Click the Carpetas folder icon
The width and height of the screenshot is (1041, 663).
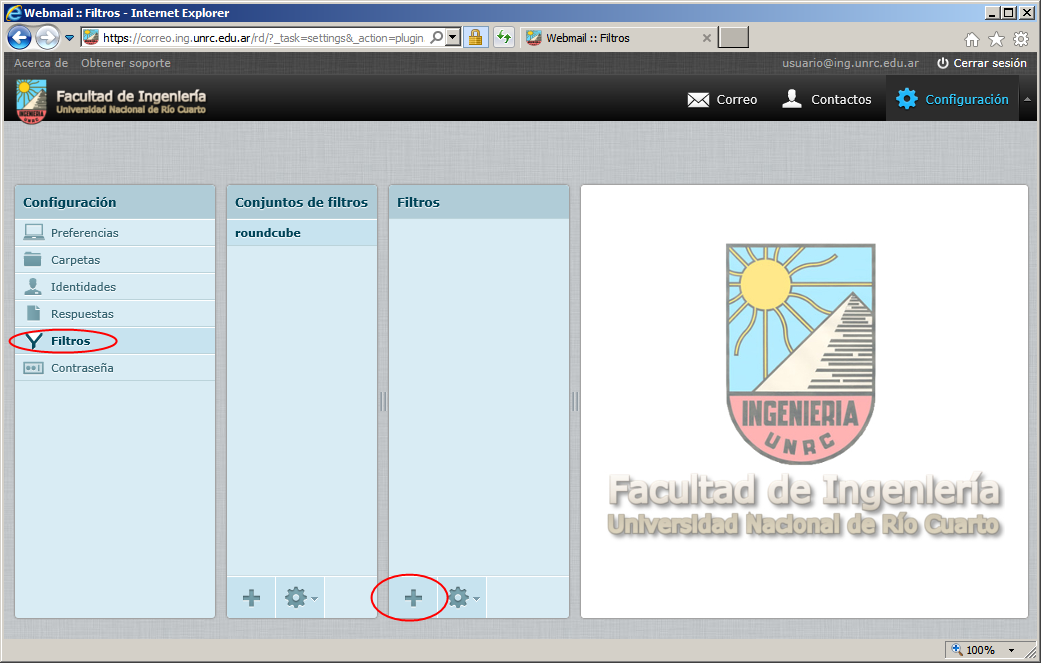pos(33,259)
